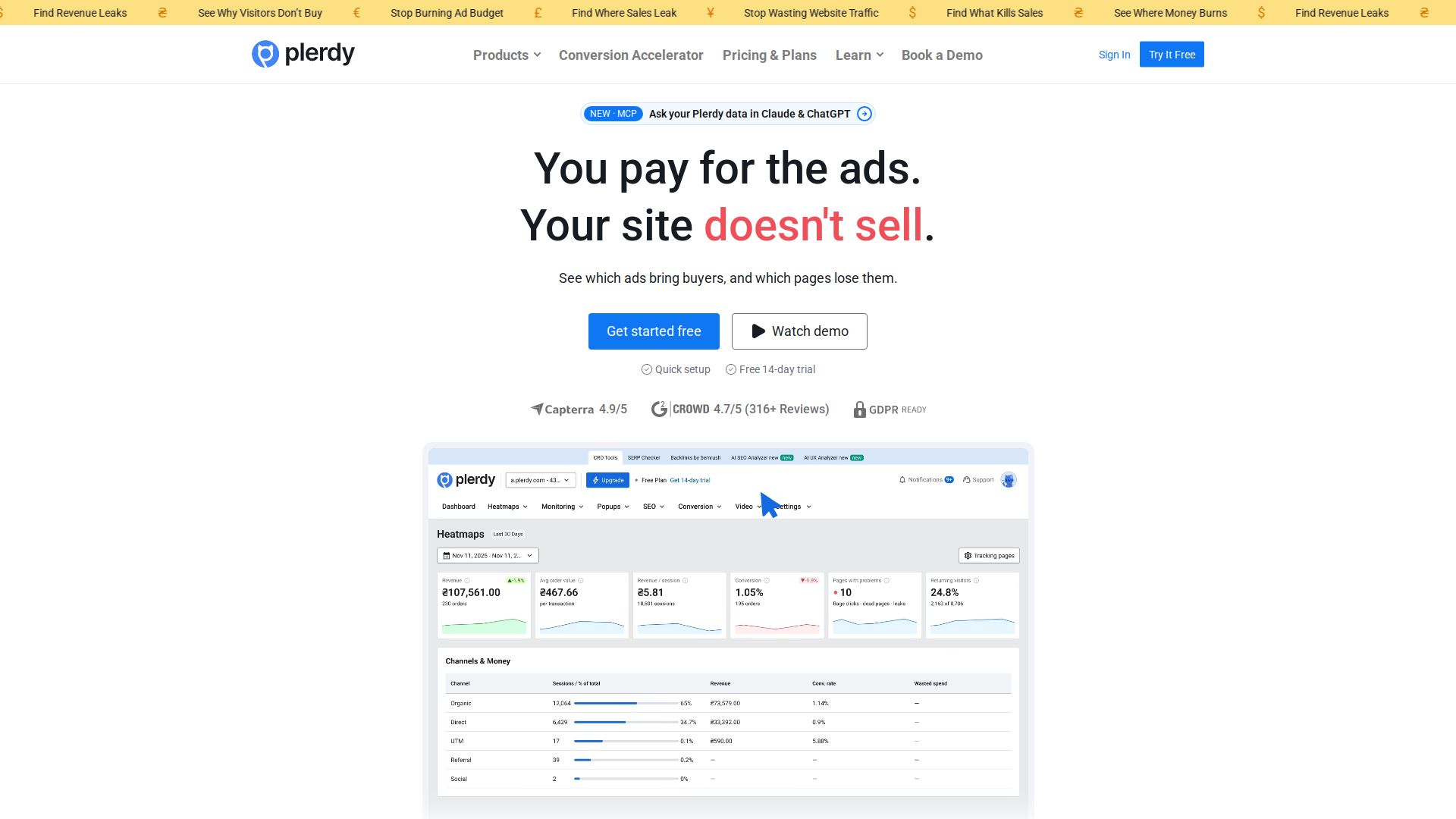Click the Support headset icon in the dashboard preview
The width and height of the screenshot is (1456, 819).
(x=966, y=480)
